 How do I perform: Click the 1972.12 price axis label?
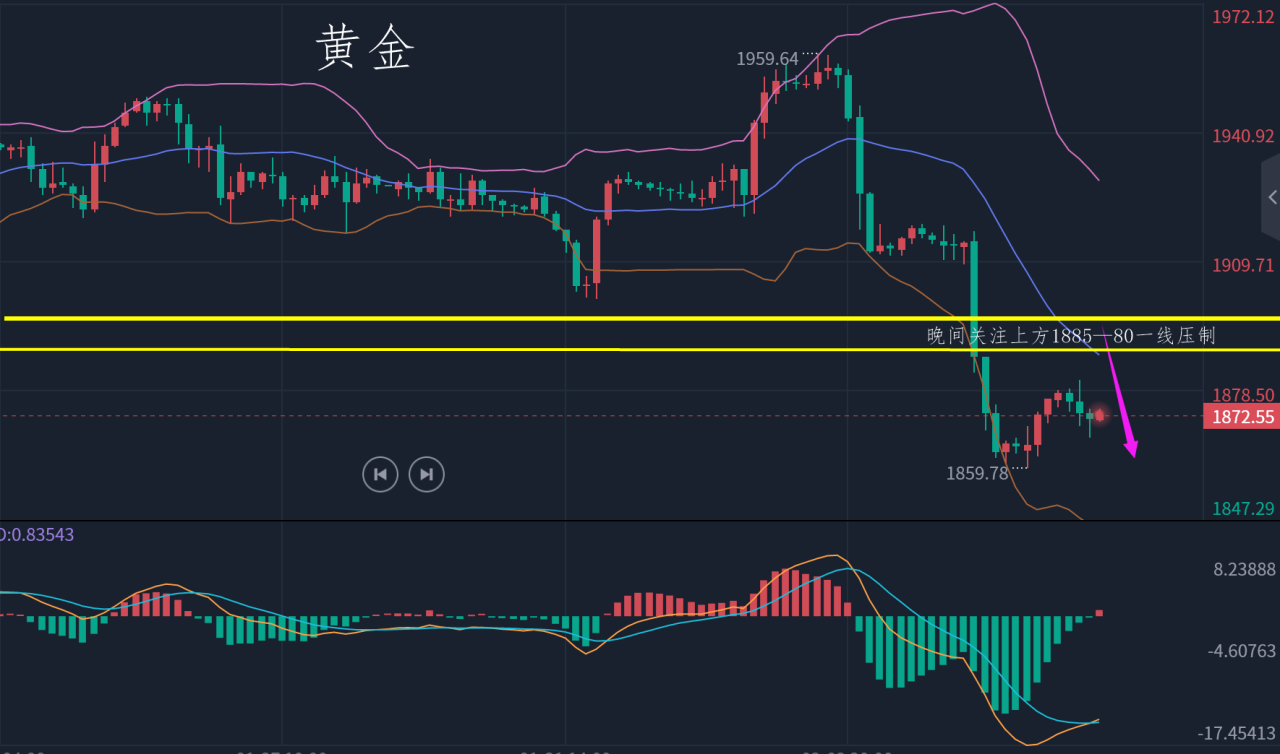tap(1243, 17)
